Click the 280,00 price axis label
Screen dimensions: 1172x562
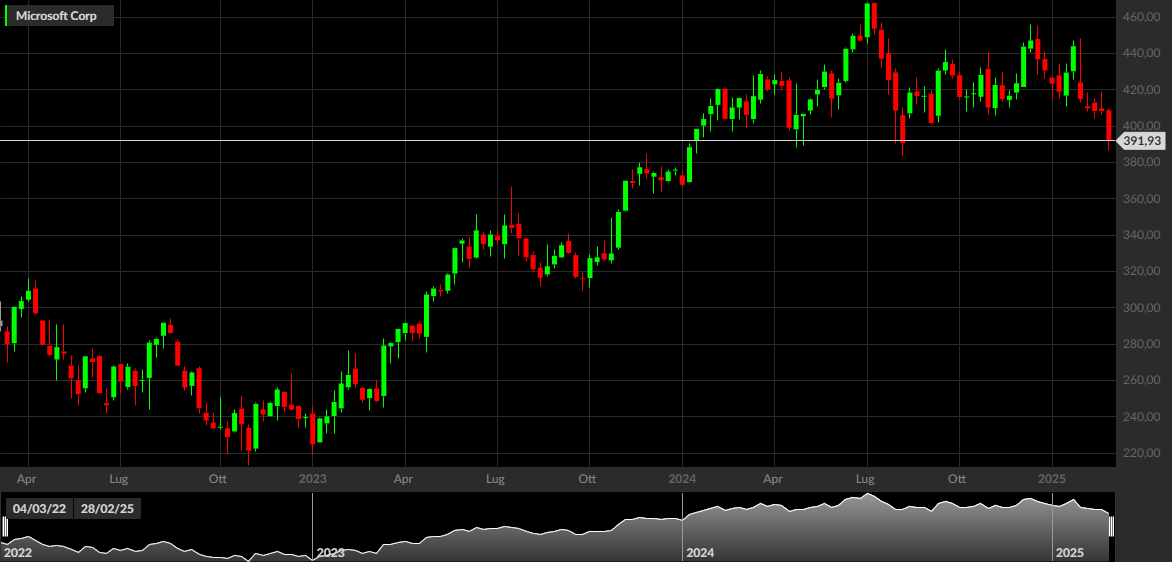click(1141, 345)
